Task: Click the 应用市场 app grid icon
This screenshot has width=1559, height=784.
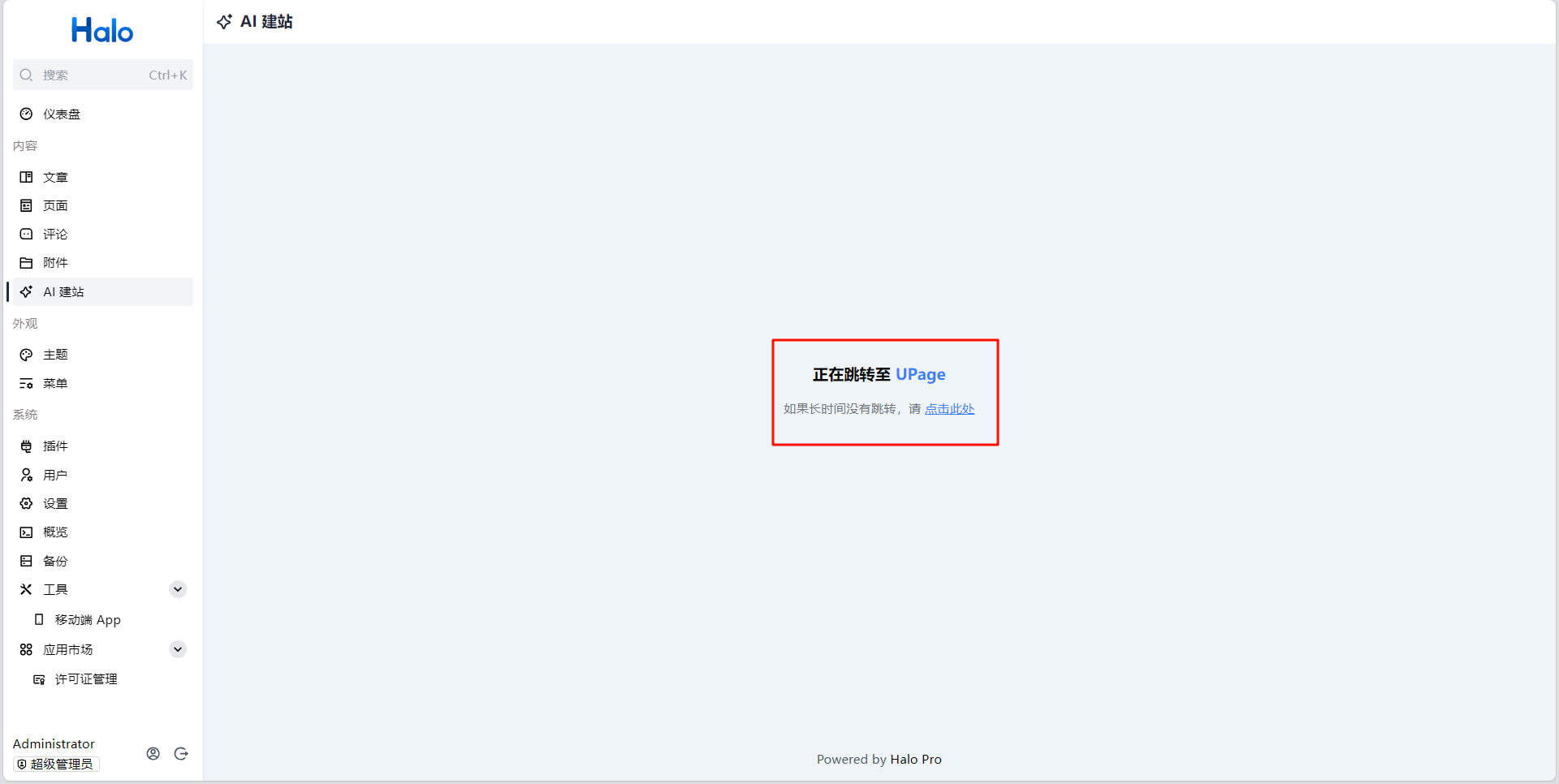Action: 27,649
